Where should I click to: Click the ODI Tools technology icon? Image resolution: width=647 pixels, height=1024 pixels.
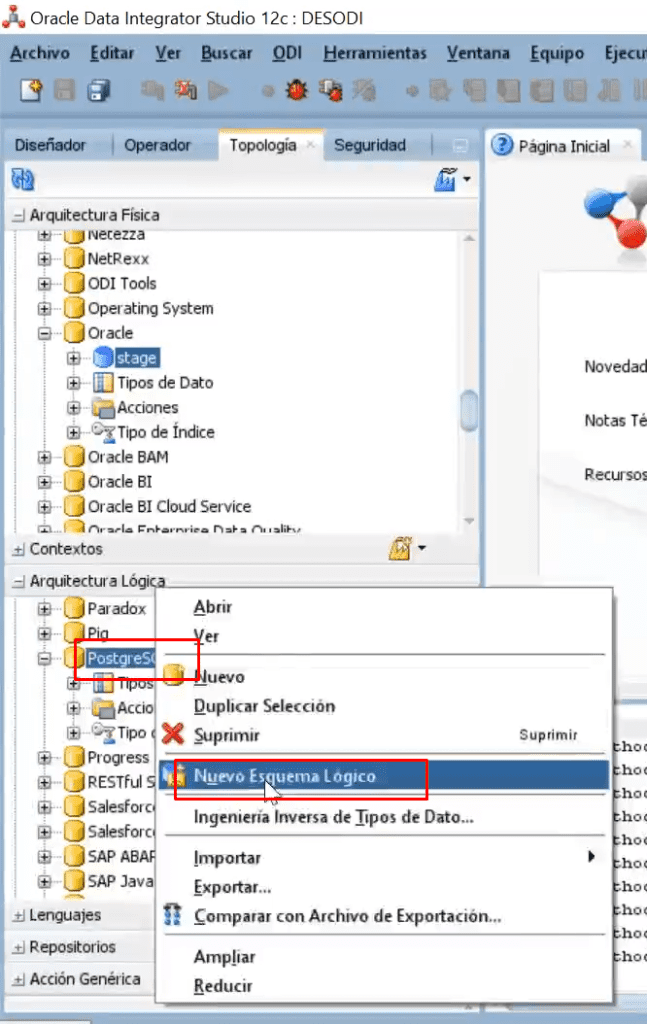[74, 283]
